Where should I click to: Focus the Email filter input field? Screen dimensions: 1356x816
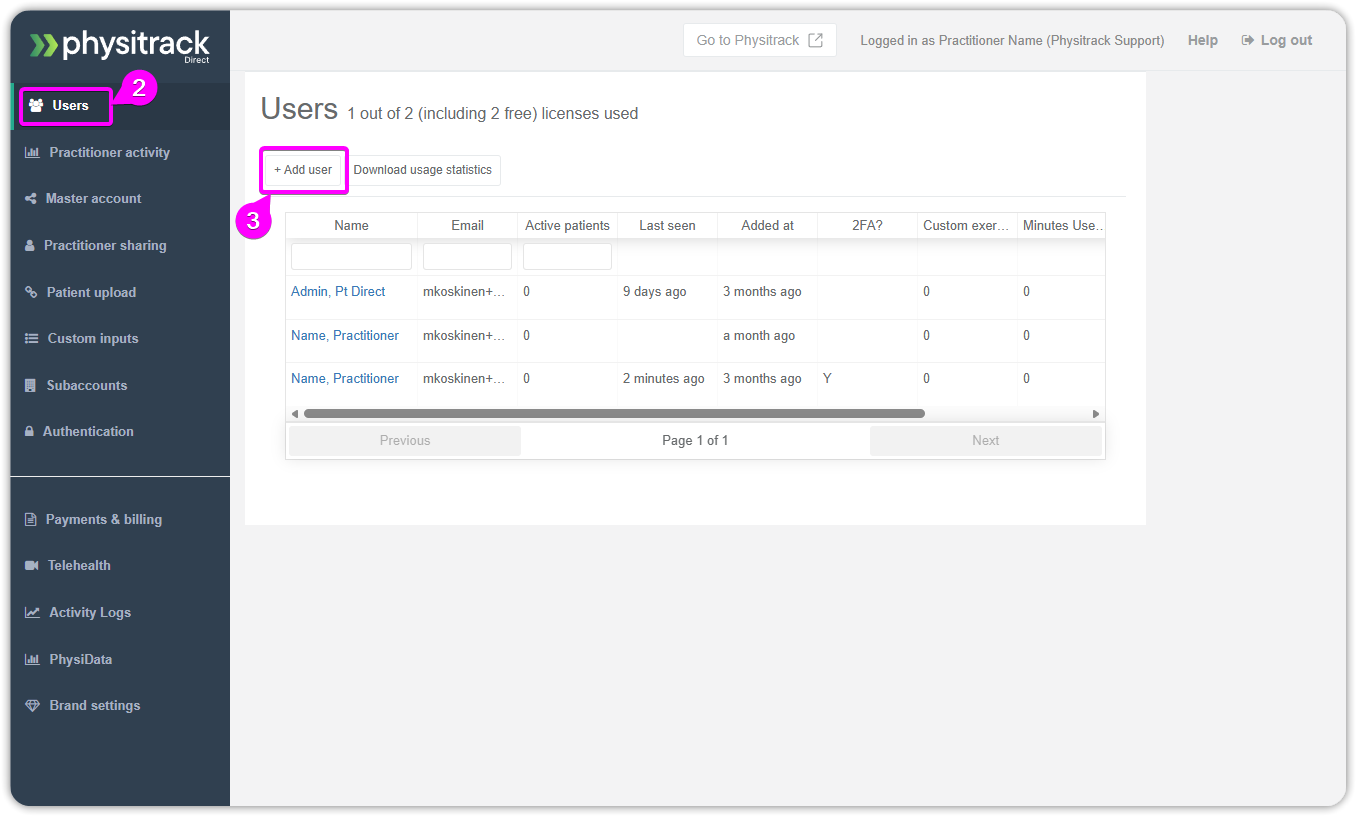pyautogui.click(x=467, y=256)
